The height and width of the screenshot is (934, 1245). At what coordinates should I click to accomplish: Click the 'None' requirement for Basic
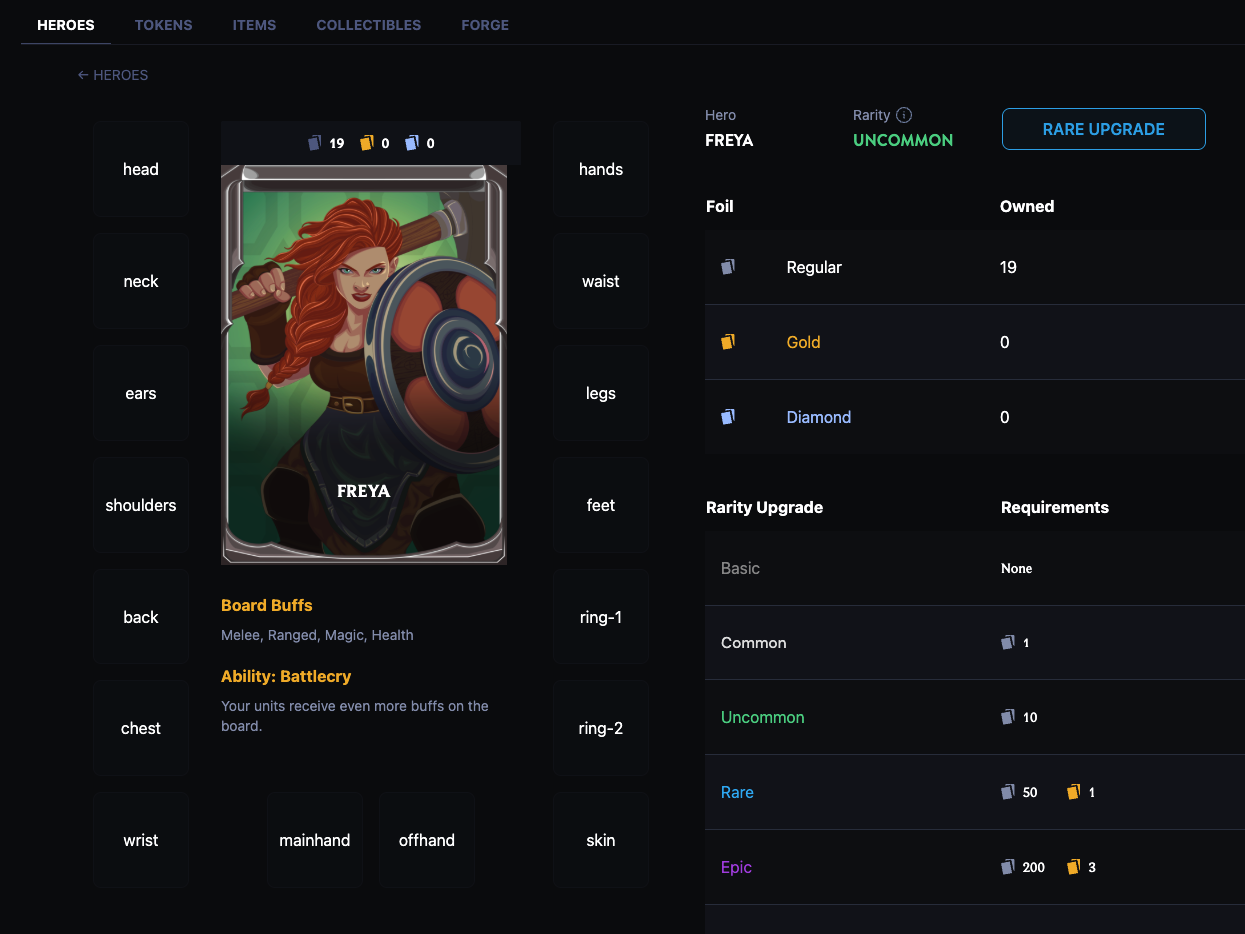tap(1016, 568)
